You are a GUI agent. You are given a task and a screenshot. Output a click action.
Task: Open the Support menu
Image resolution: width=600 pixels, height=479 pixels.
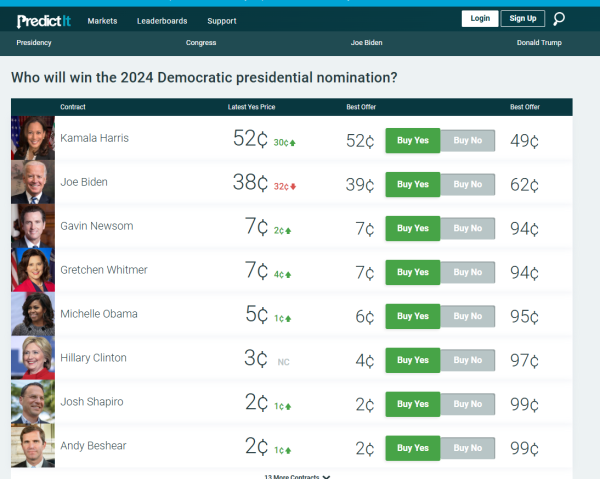coord(222,21)
